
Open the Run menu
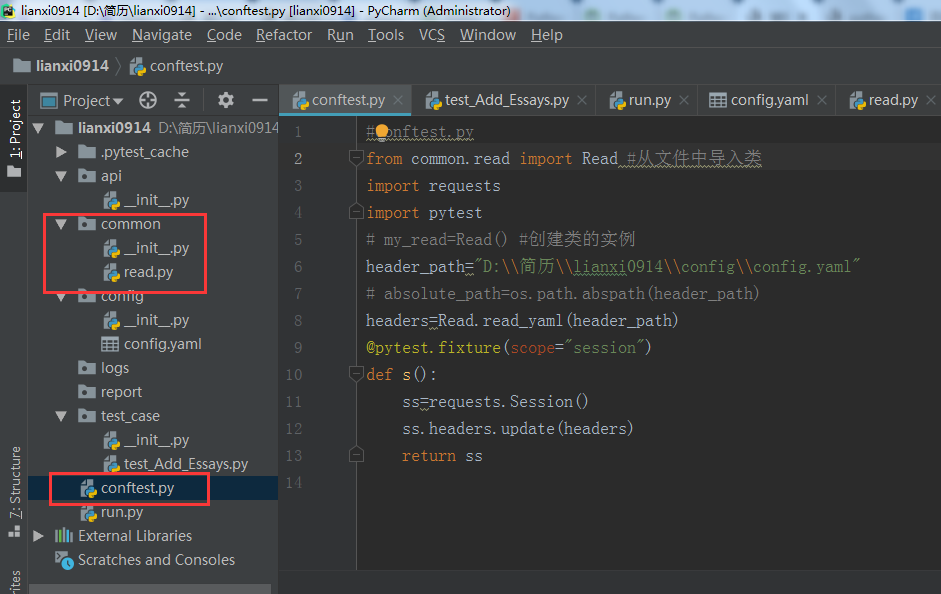(340, 35)
